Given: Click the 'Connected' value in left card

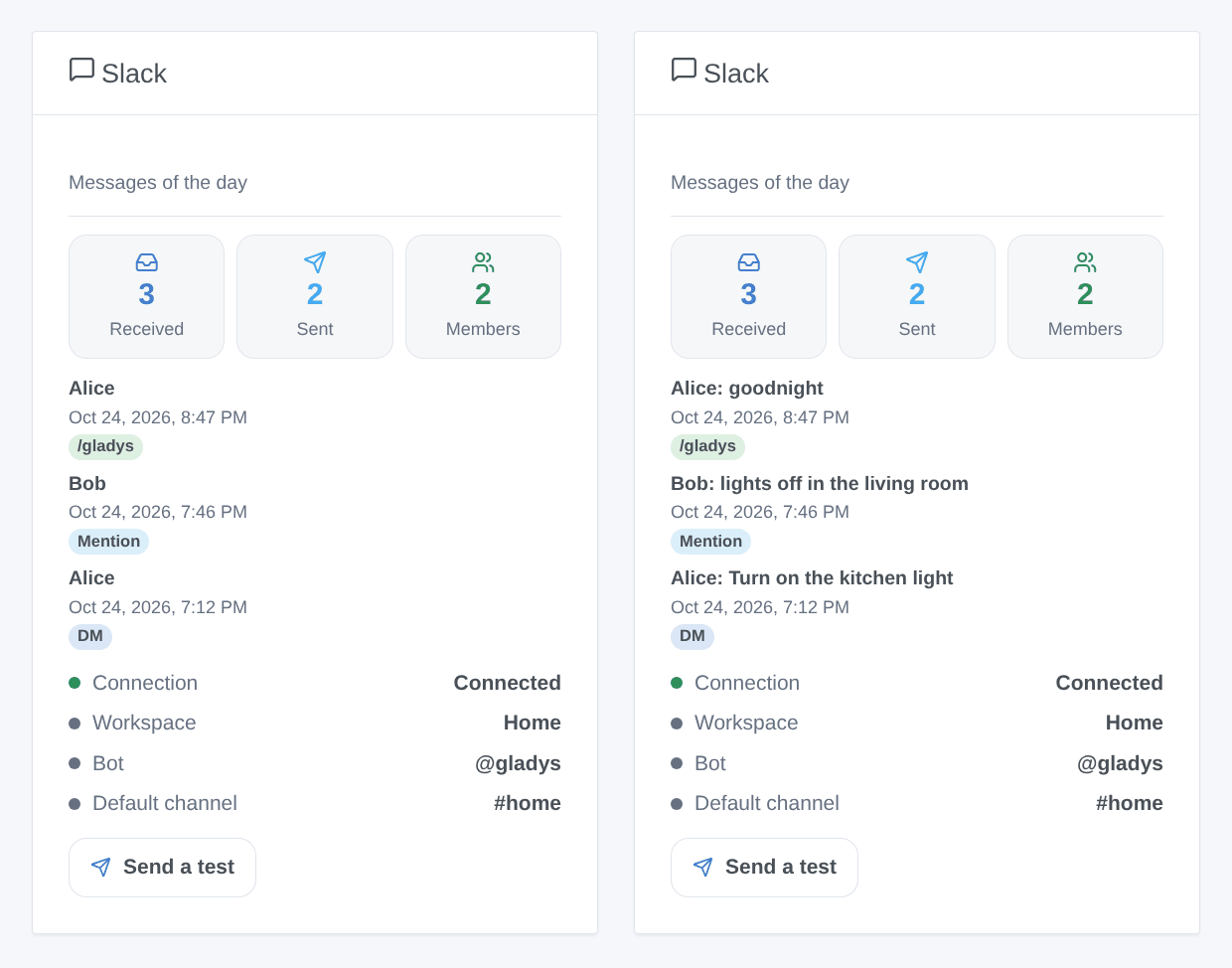Looking at the screenshot, I should [x=508, y=683].
